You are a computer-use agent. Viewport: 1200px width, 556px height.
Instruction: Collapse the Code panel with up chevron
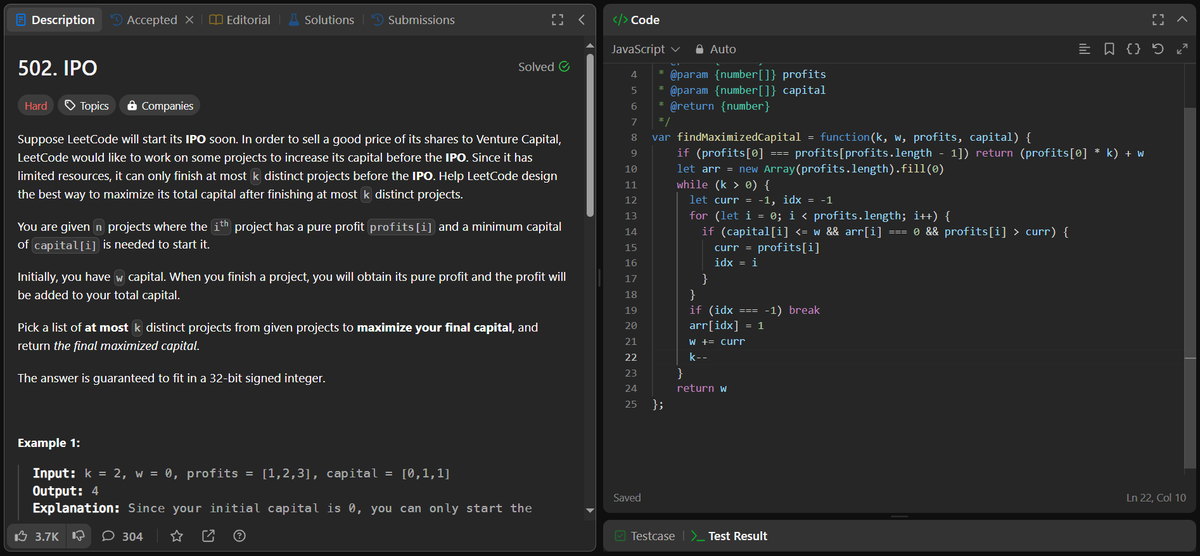[1181, 20]
